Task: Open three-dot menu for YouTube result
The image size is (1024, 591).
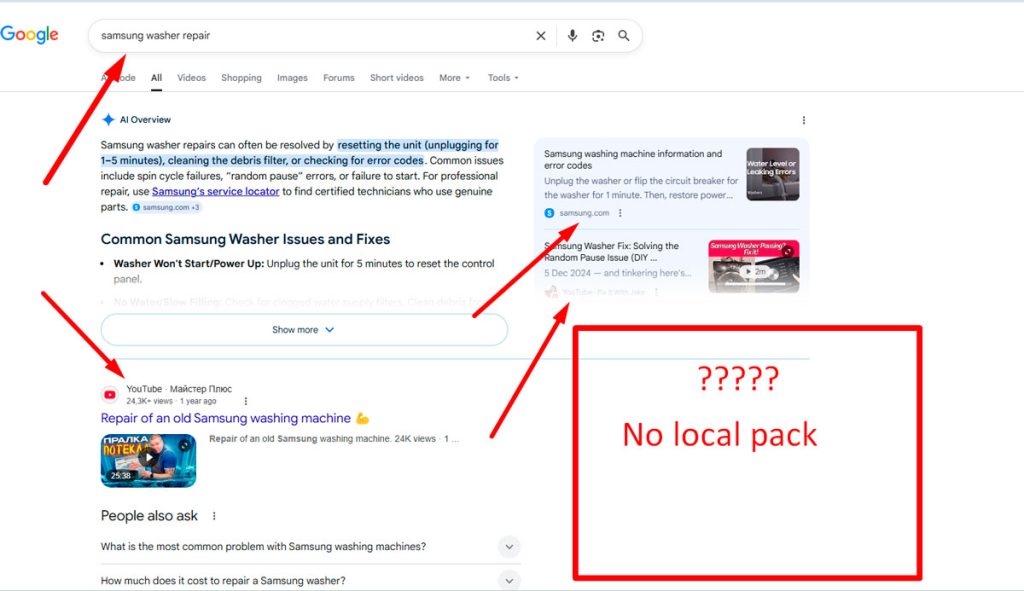Action: [x=245, y=401]
